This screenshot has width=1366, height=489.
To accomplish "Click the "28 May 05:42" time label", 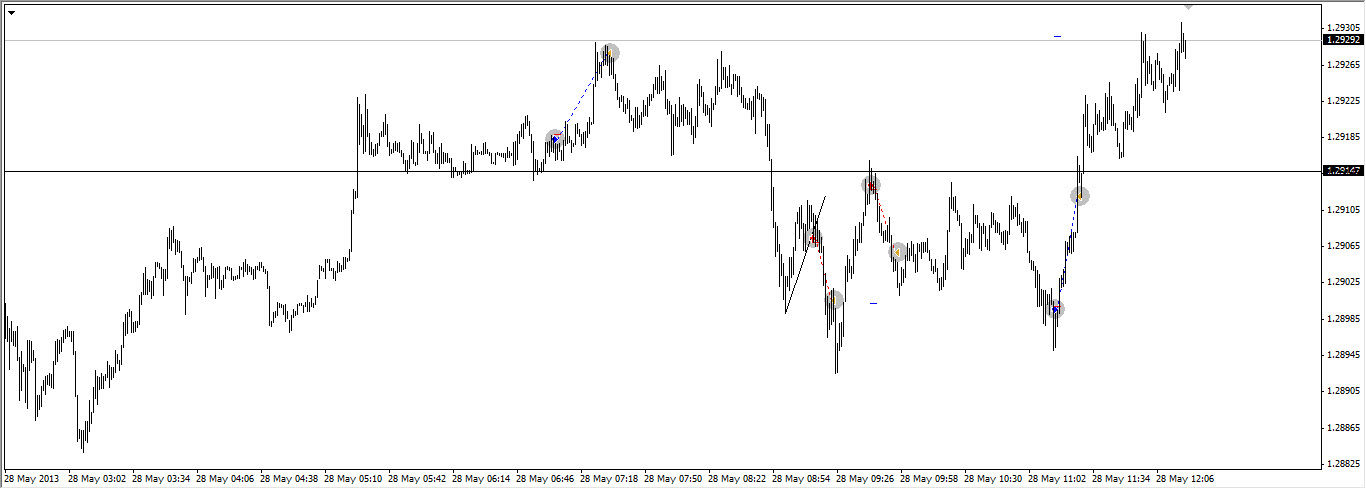I will [418, 479].
